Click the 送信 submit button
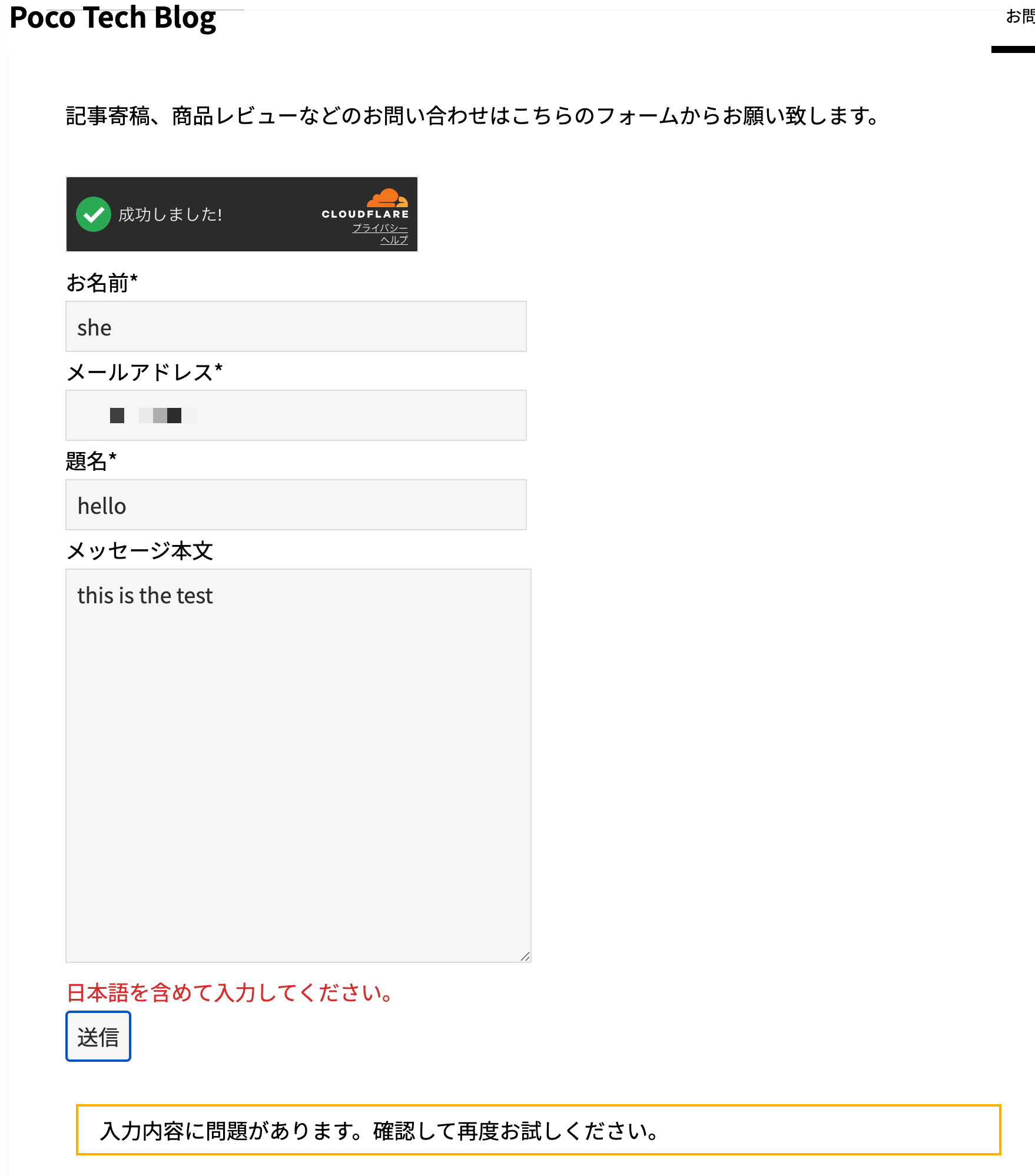This screenshot has width=1035, height=1176. [x=98, y=1037]
